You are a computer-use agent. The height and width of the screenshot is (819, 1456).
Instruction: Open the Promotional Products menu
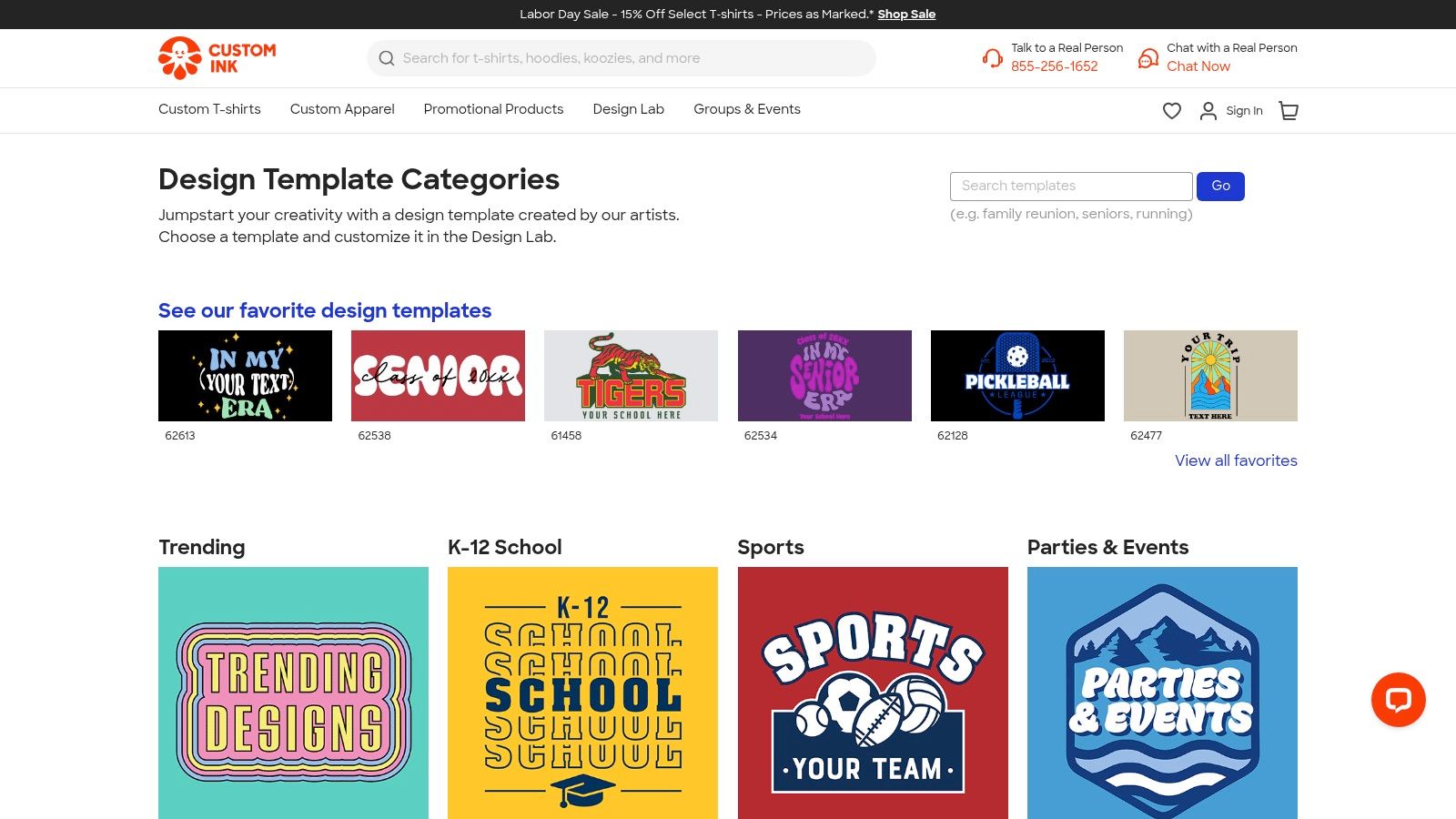pyautogui.click(x=493, y=109)
